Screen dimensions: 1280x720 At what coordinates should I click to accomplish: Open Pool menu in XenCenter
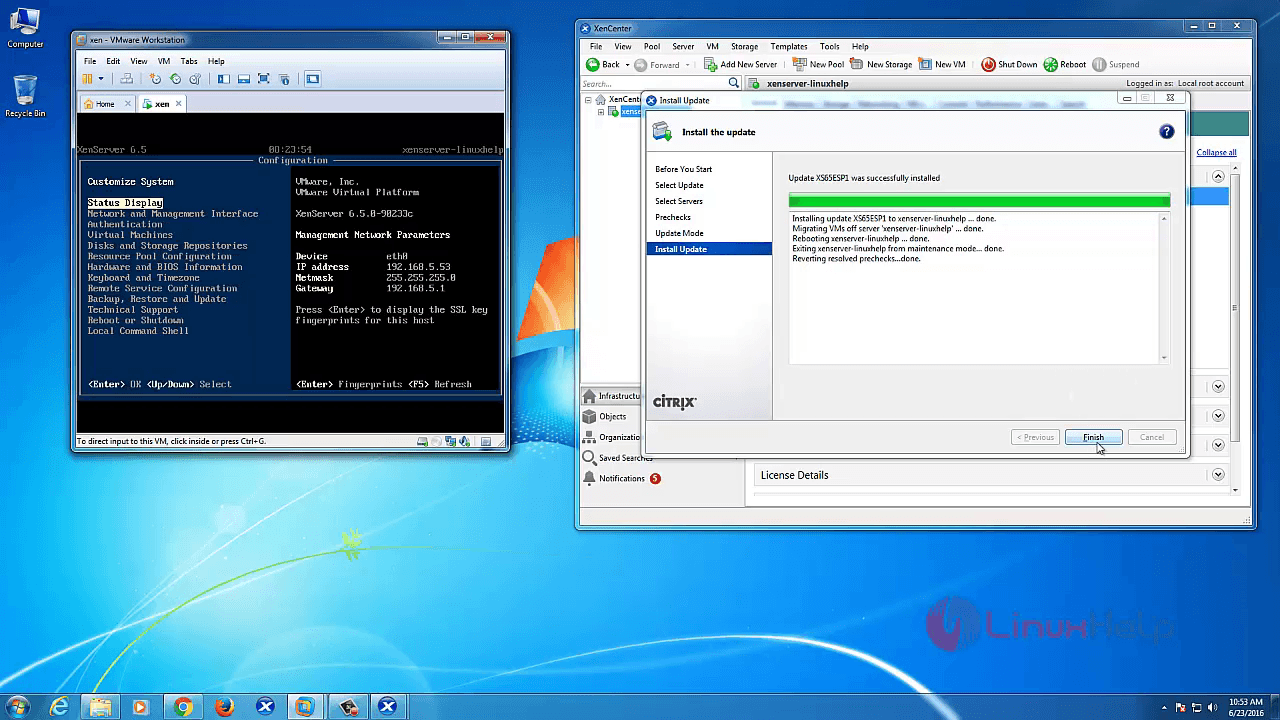click(x=652, y=46)
